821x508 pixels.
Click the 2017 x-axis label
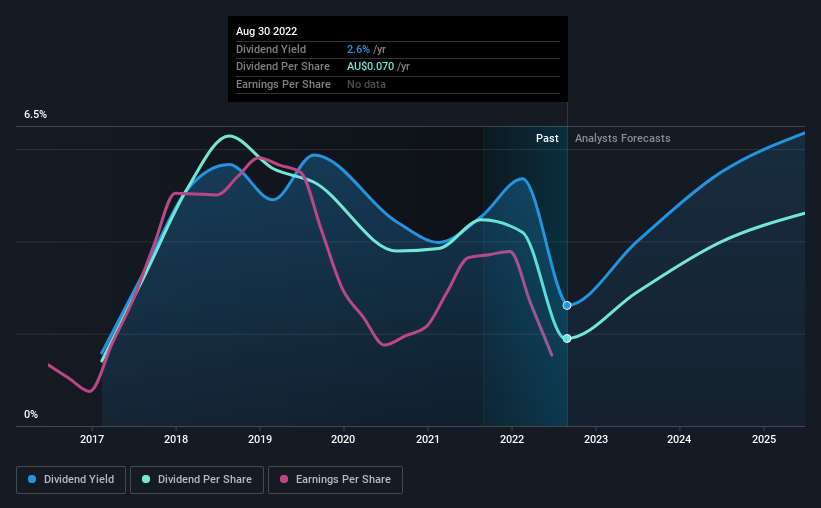click(92, 439)
